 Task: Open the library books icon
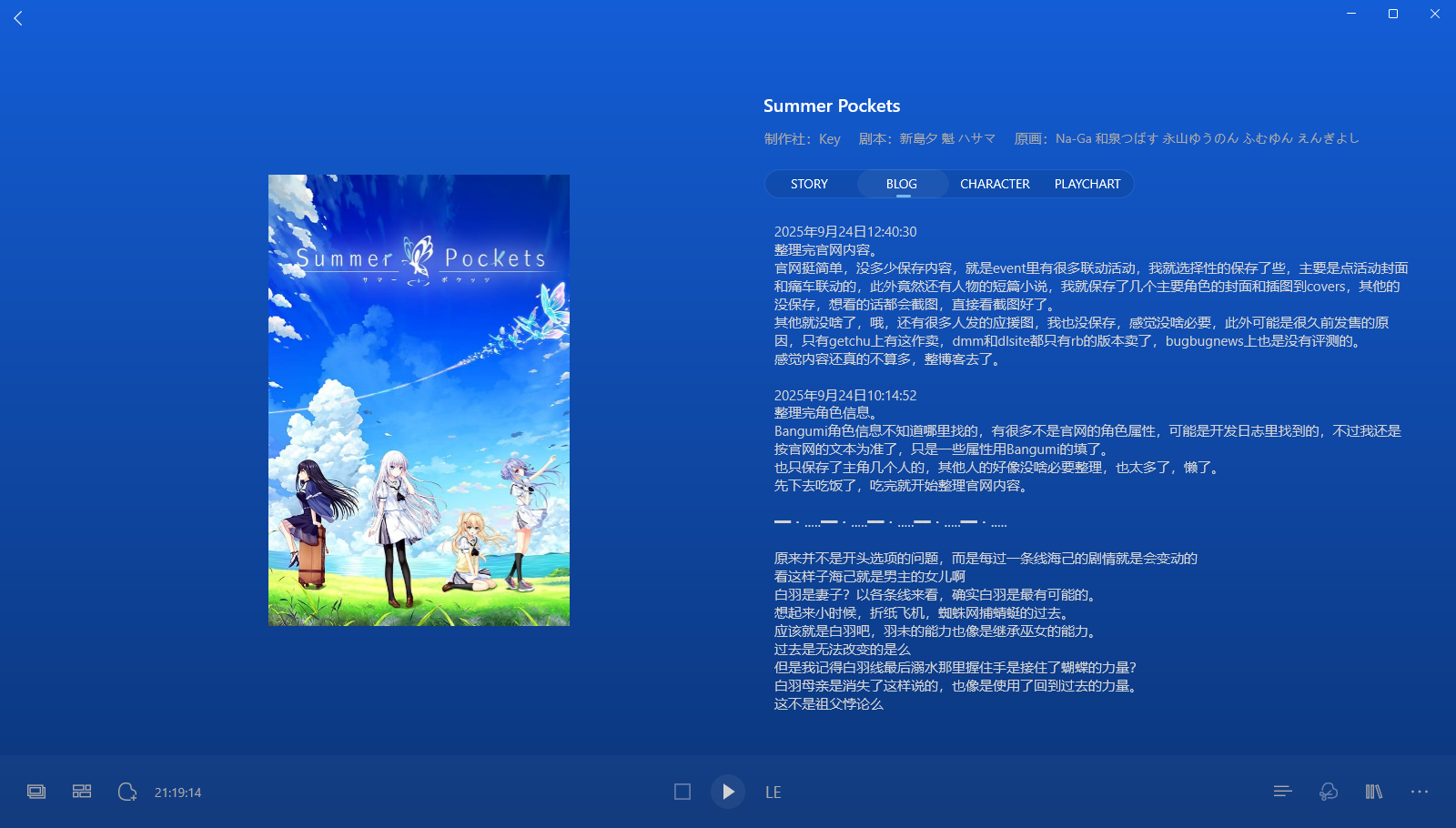coord(1374,792)
